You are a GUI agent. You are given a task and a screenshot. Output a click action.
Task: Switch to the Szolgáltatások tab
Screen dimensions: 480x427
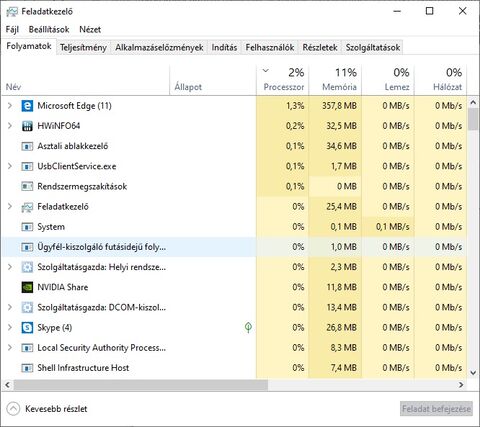point(373,48)
